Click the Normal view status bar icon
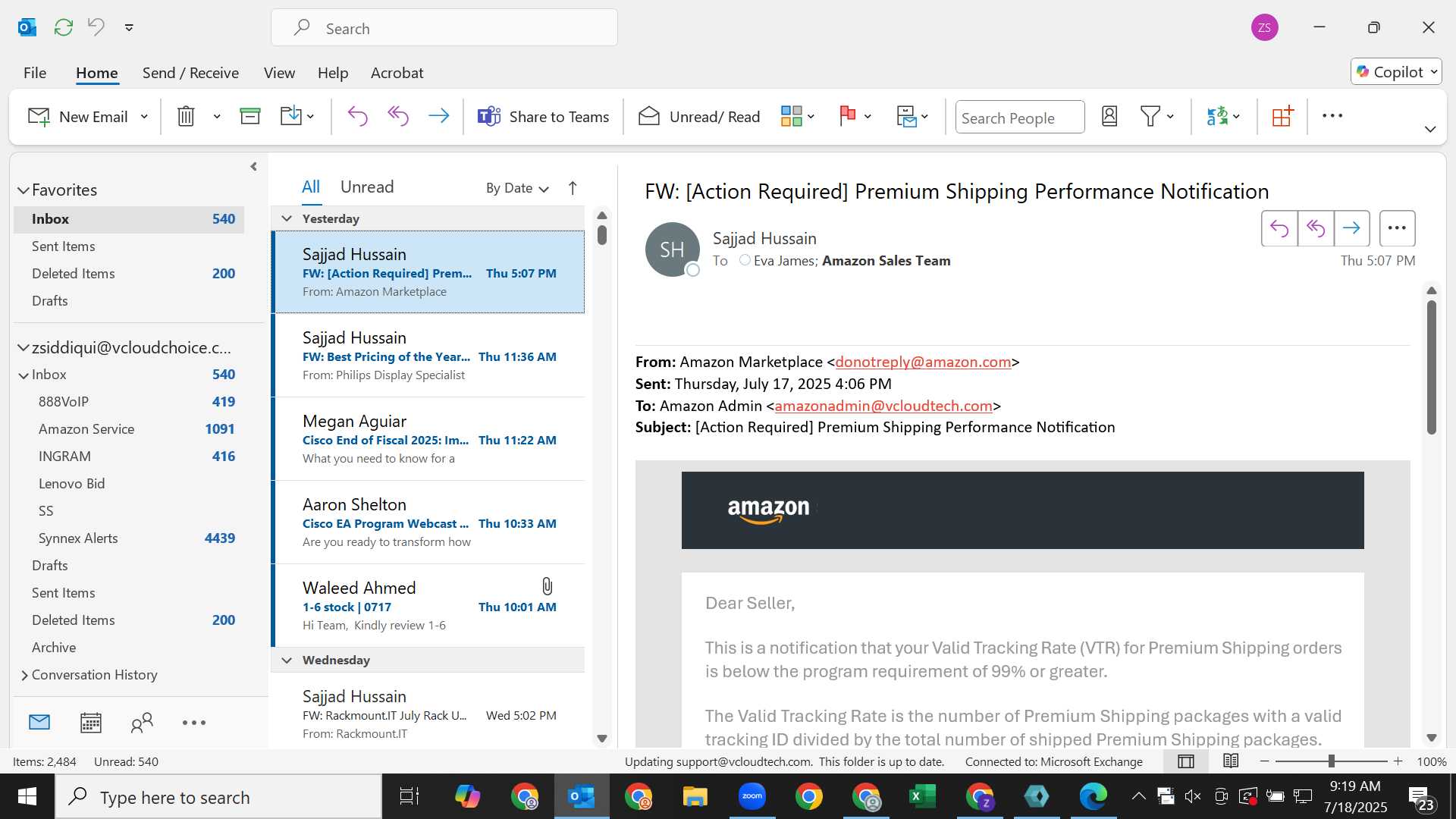Viewport: 1456px width, 819px height. click(x=1186, y=761)
